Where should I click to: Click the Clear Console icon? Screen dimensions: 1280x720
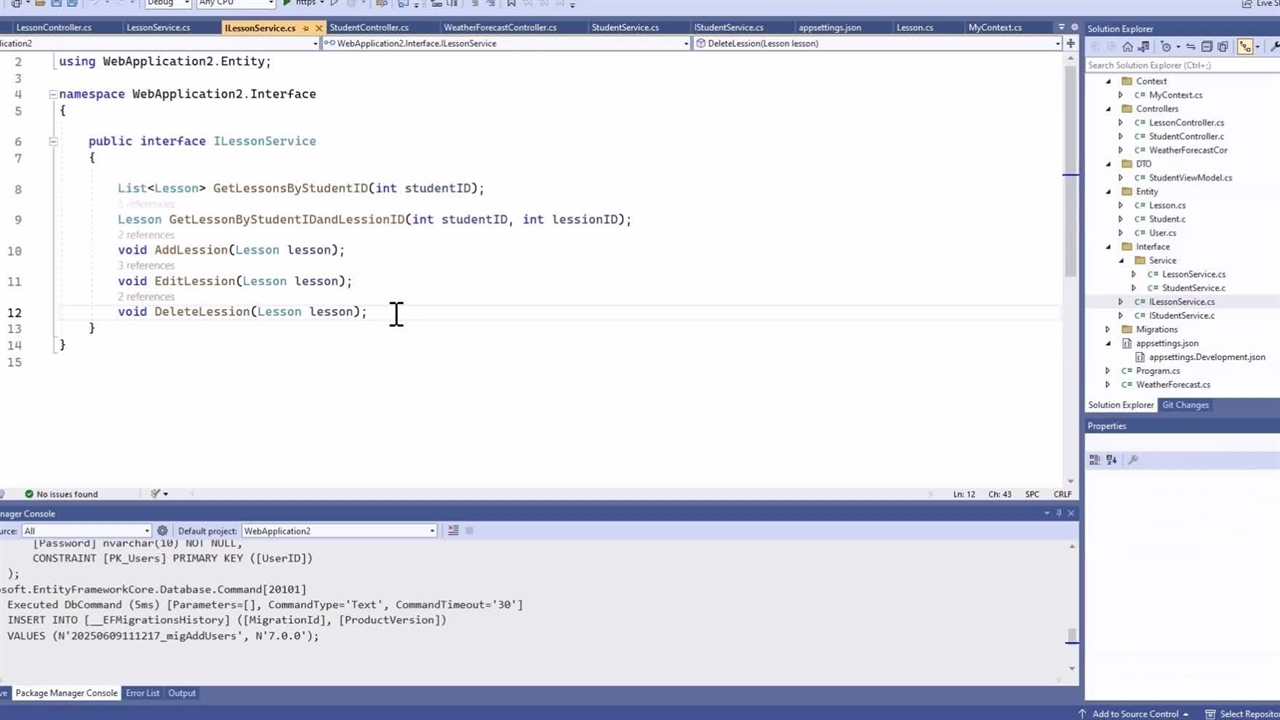pos(453,531)
